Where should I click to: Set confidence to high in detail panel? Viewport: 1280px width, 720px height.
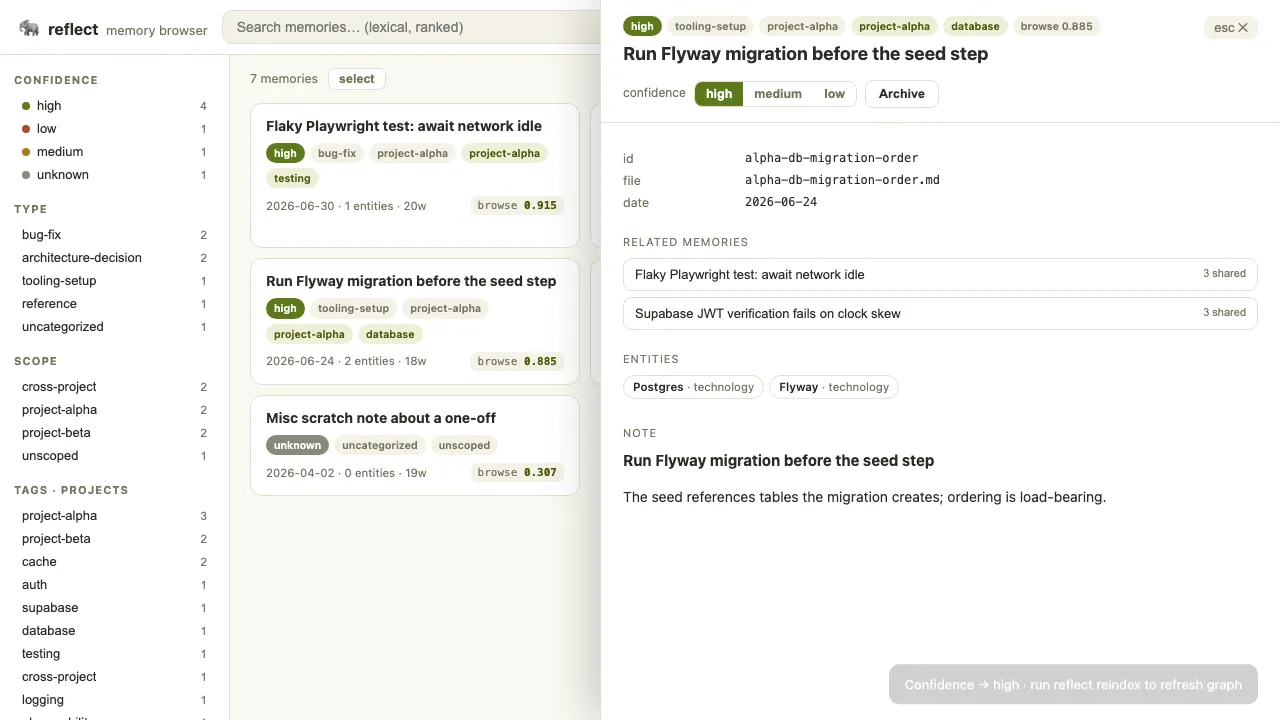tap(719, 94)
